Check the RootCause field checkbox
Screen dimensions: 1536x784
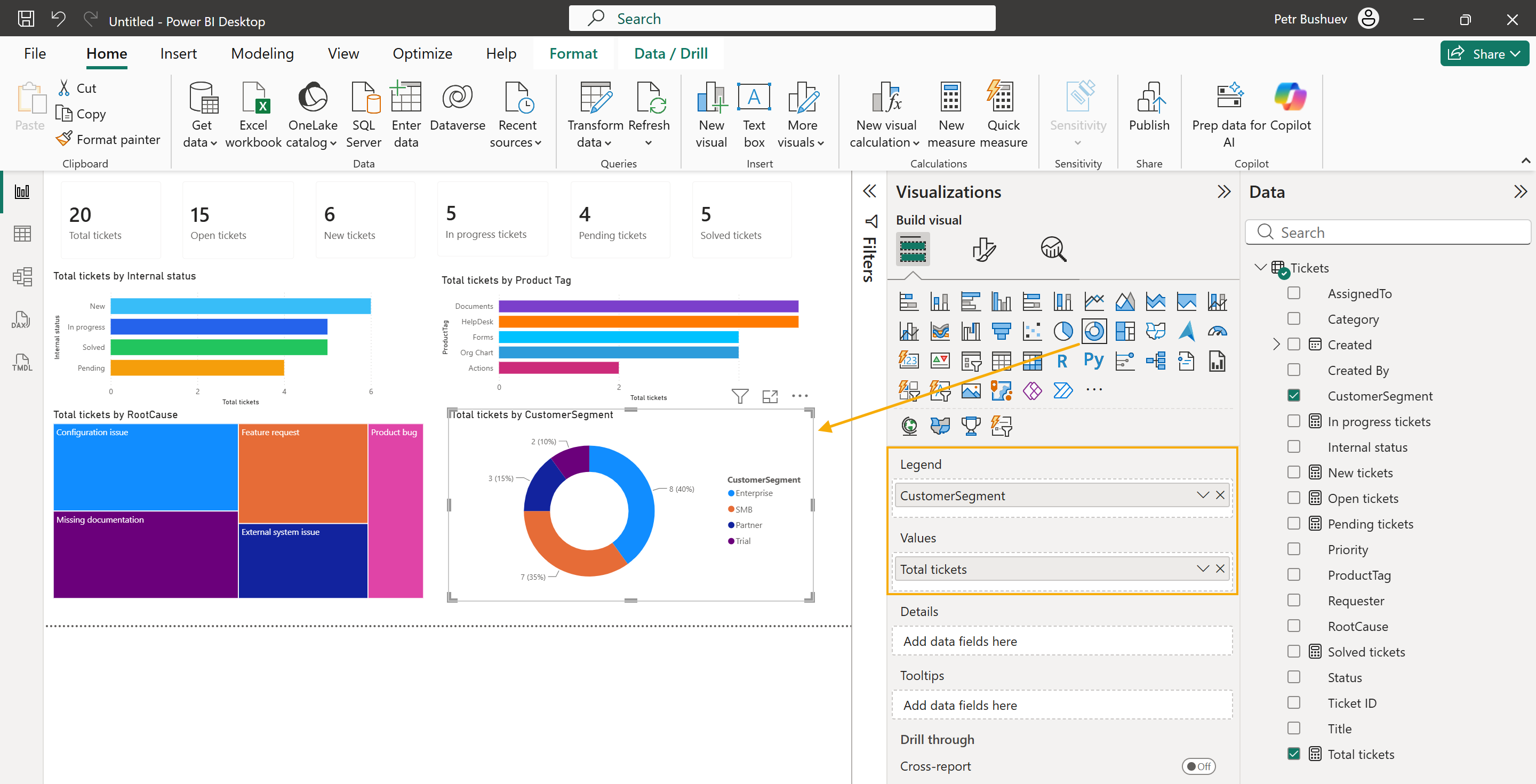1293,626
